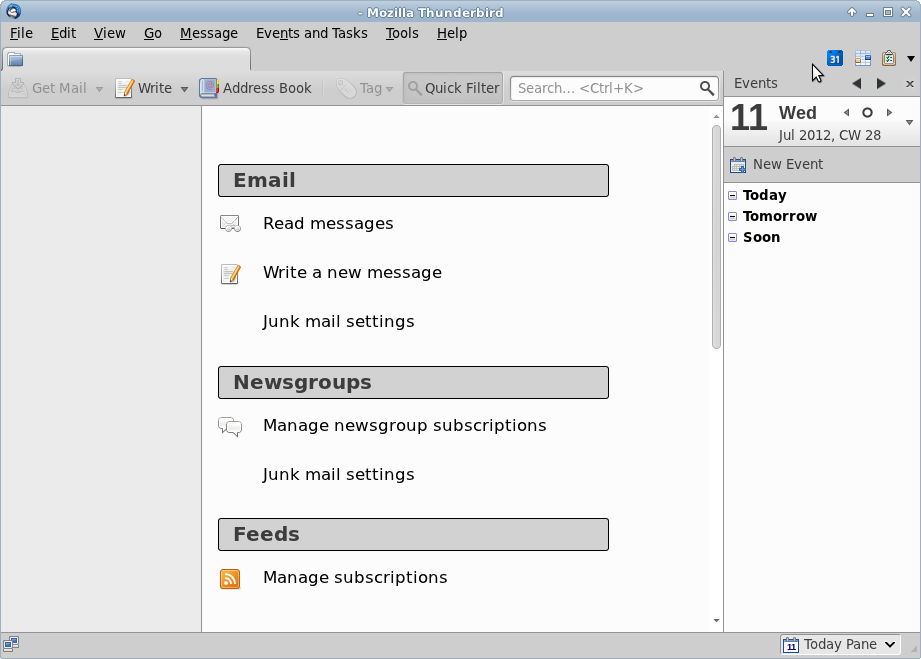Open Manage newsgroup subscriptions link
921x659 pixels.
[x=405, y=425]
